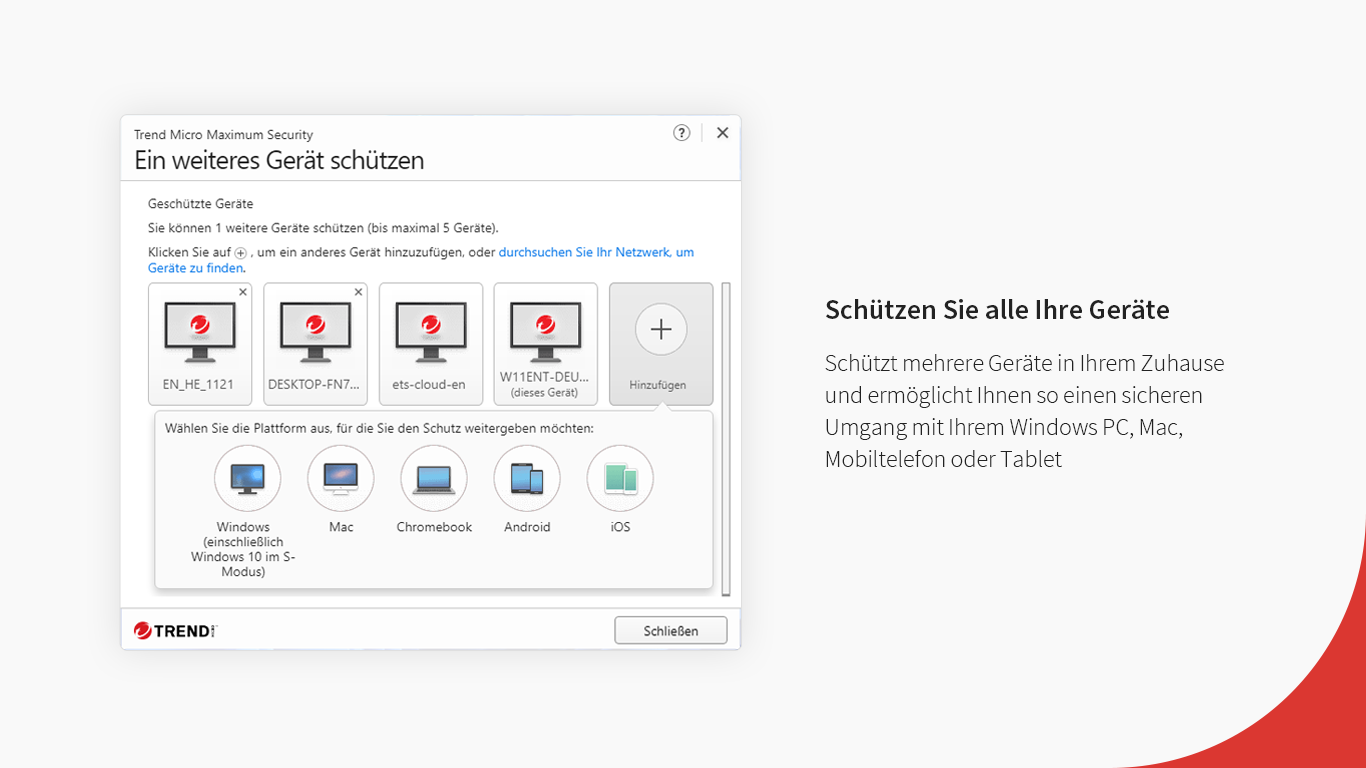The image size is (1366, 768).
Task: Choose the Android platform icon
Action: pyautogui.click(x=527, y=478)
